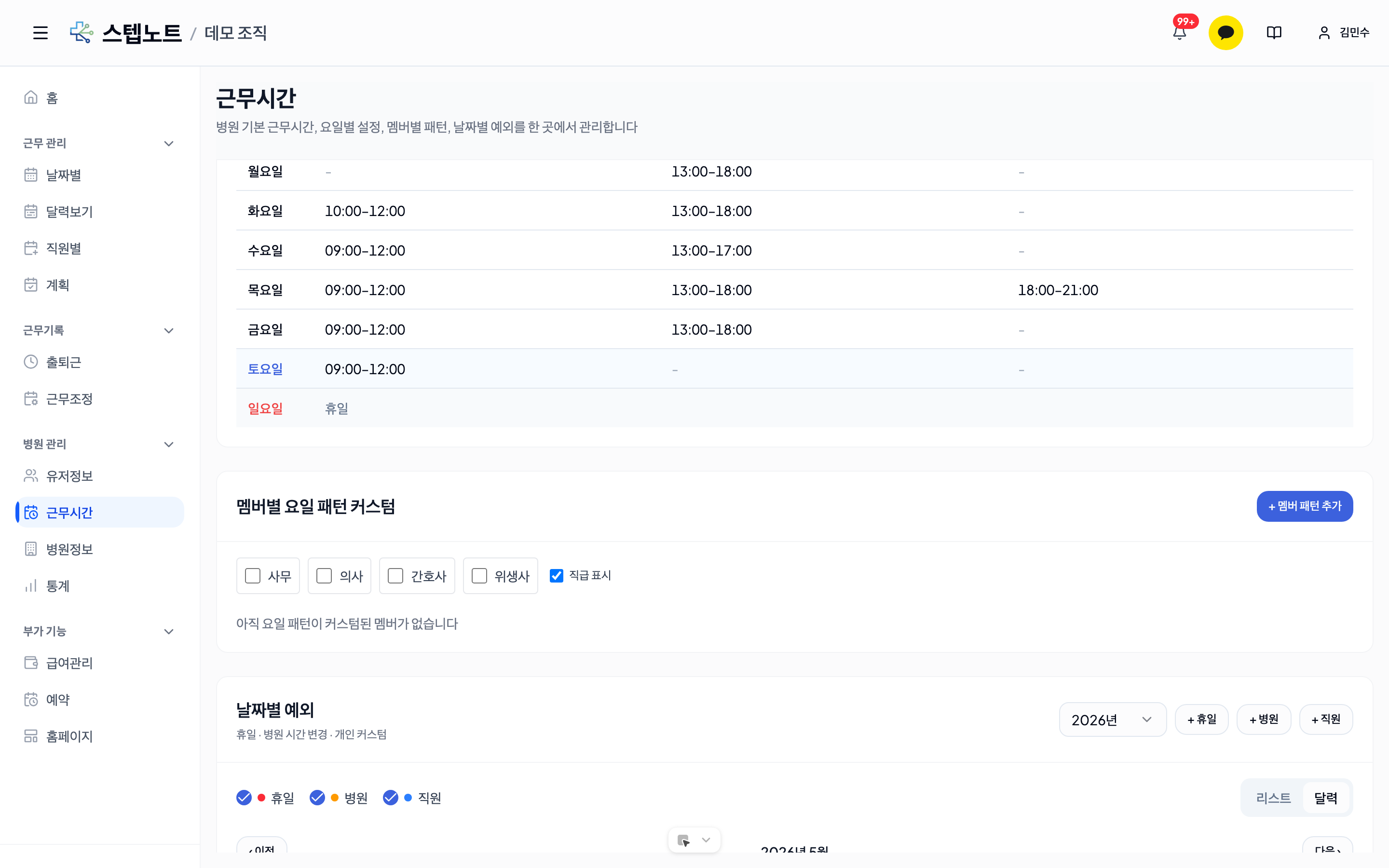This screenshot has height=868, width=1389.
Task: Click the 병원정보 building icon
Action: [x=31, y=549]
